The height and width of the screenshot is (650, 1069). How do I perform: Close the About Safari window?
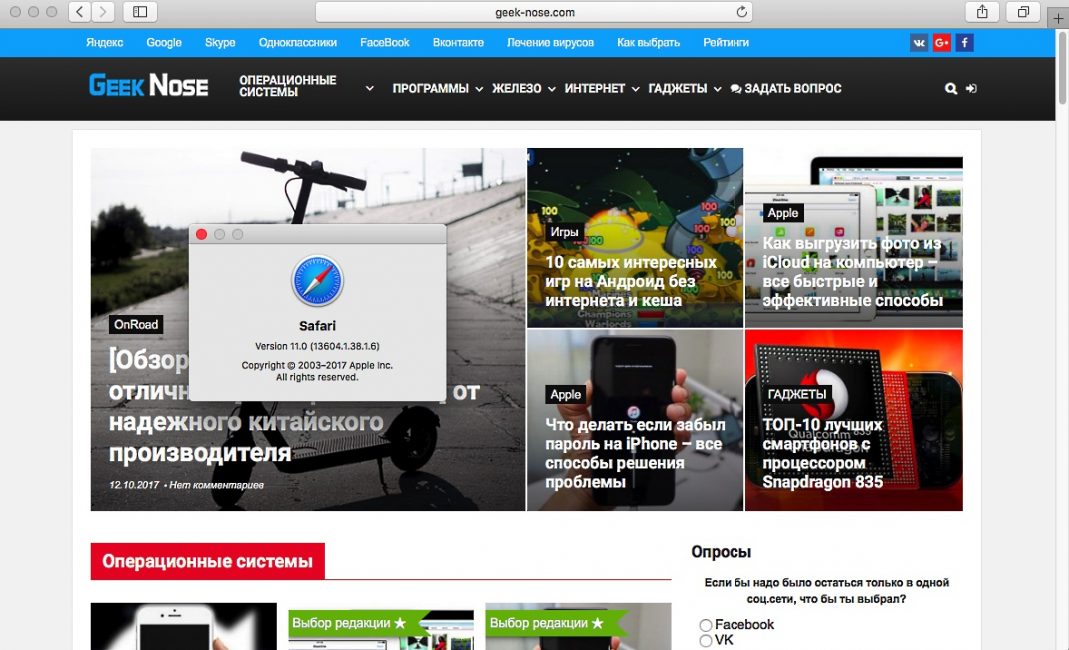[201, 235]
